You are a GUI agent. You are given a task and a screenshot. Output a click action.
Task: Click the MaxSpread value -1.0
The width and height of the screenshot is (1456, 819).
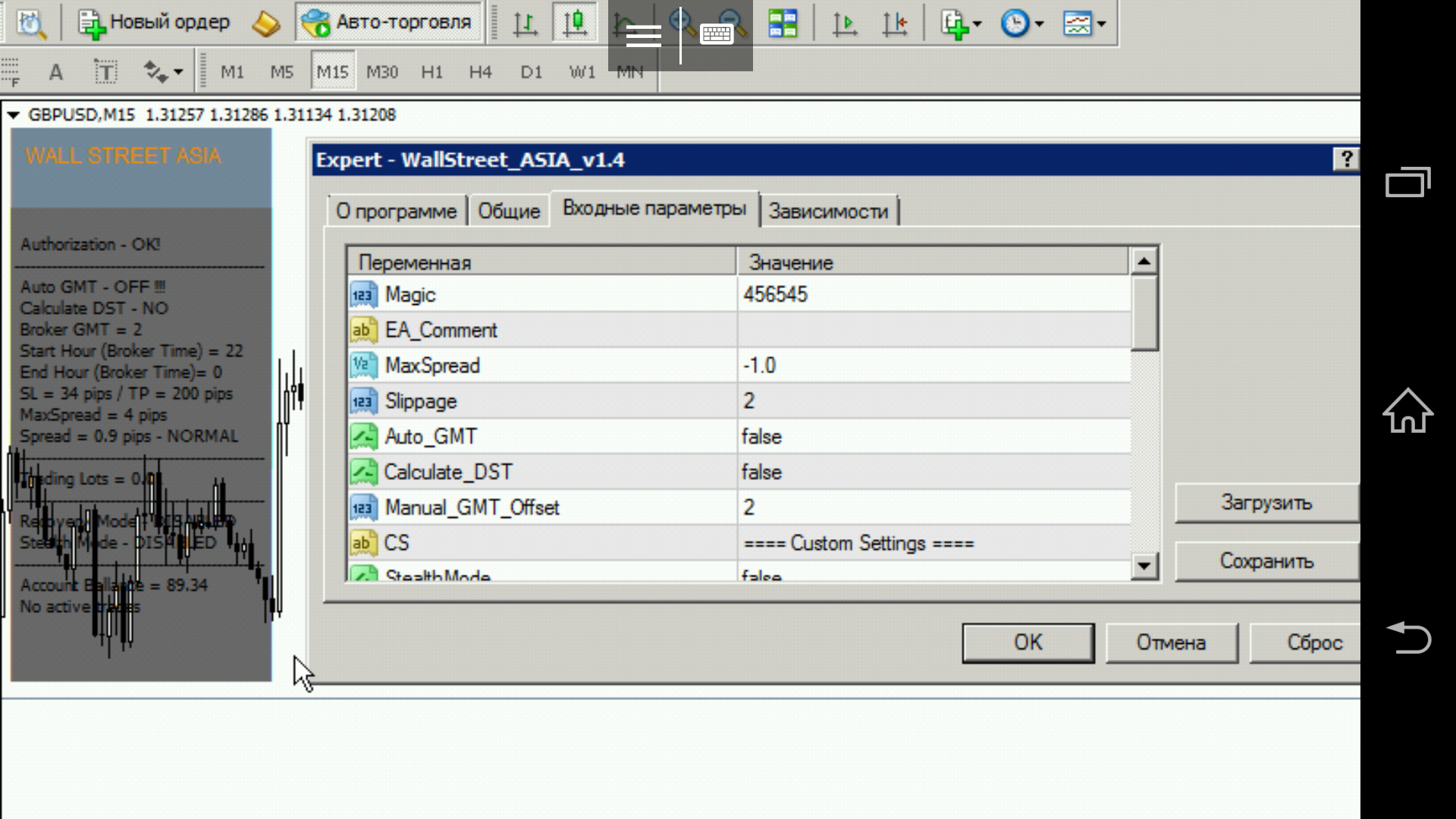pos(934,366)
